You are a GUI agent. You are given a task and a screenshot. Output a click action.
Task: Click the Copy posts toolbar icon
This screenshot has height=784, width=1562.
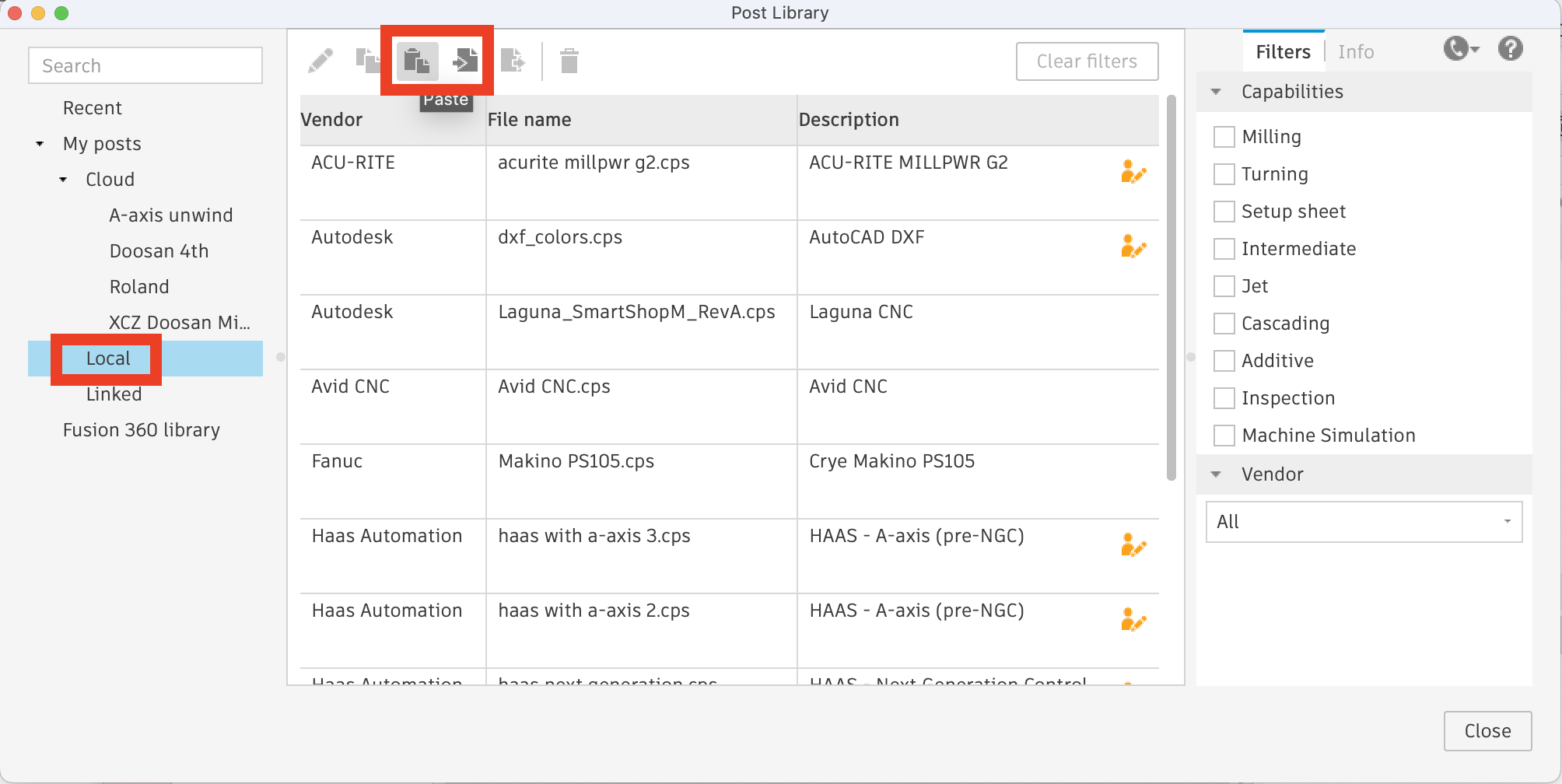[x=369, y=60]
